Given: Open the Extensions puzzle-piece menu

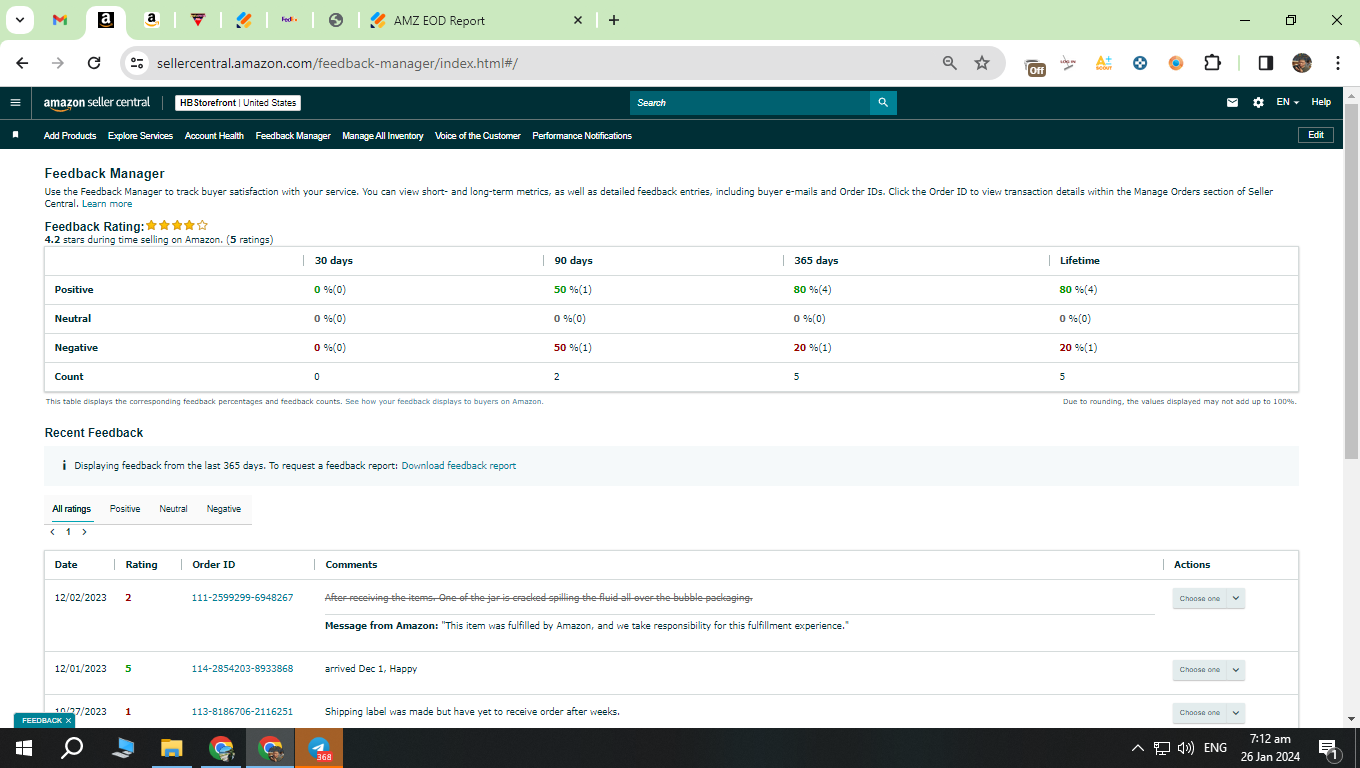Looking at the screenshot, I should [1212, 63].
